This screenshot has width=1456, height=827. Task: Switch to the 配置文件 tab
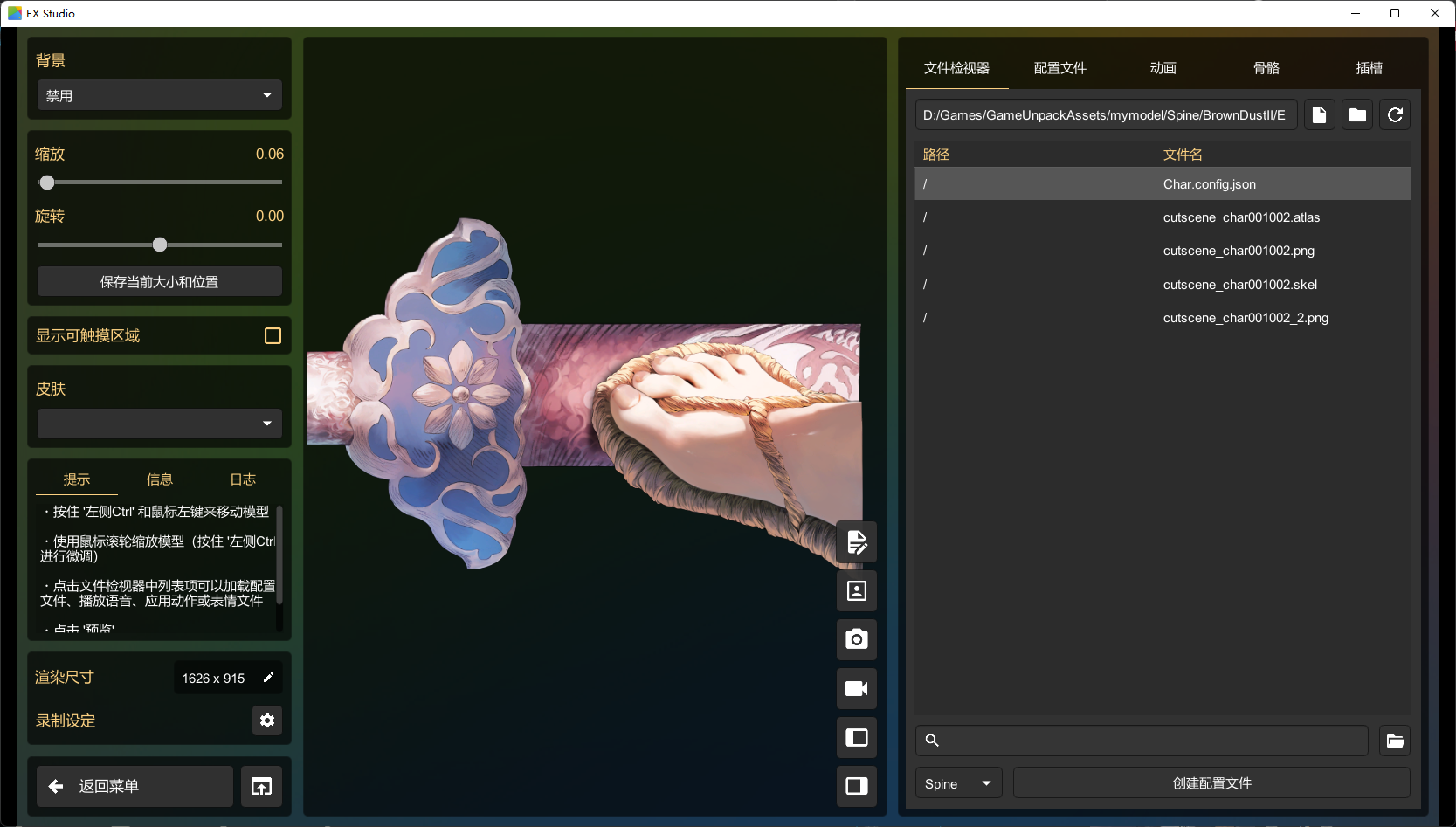(x=1060, y=68)
